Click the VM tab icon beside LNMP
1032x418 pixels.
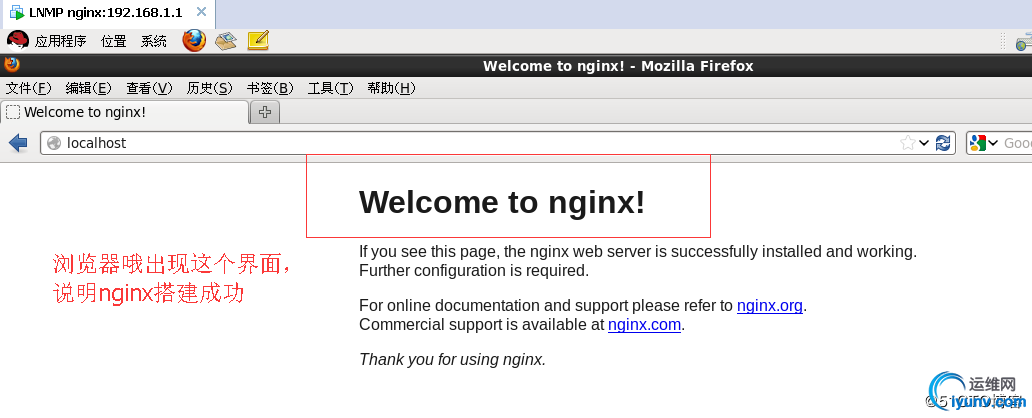tap(16, 13)
